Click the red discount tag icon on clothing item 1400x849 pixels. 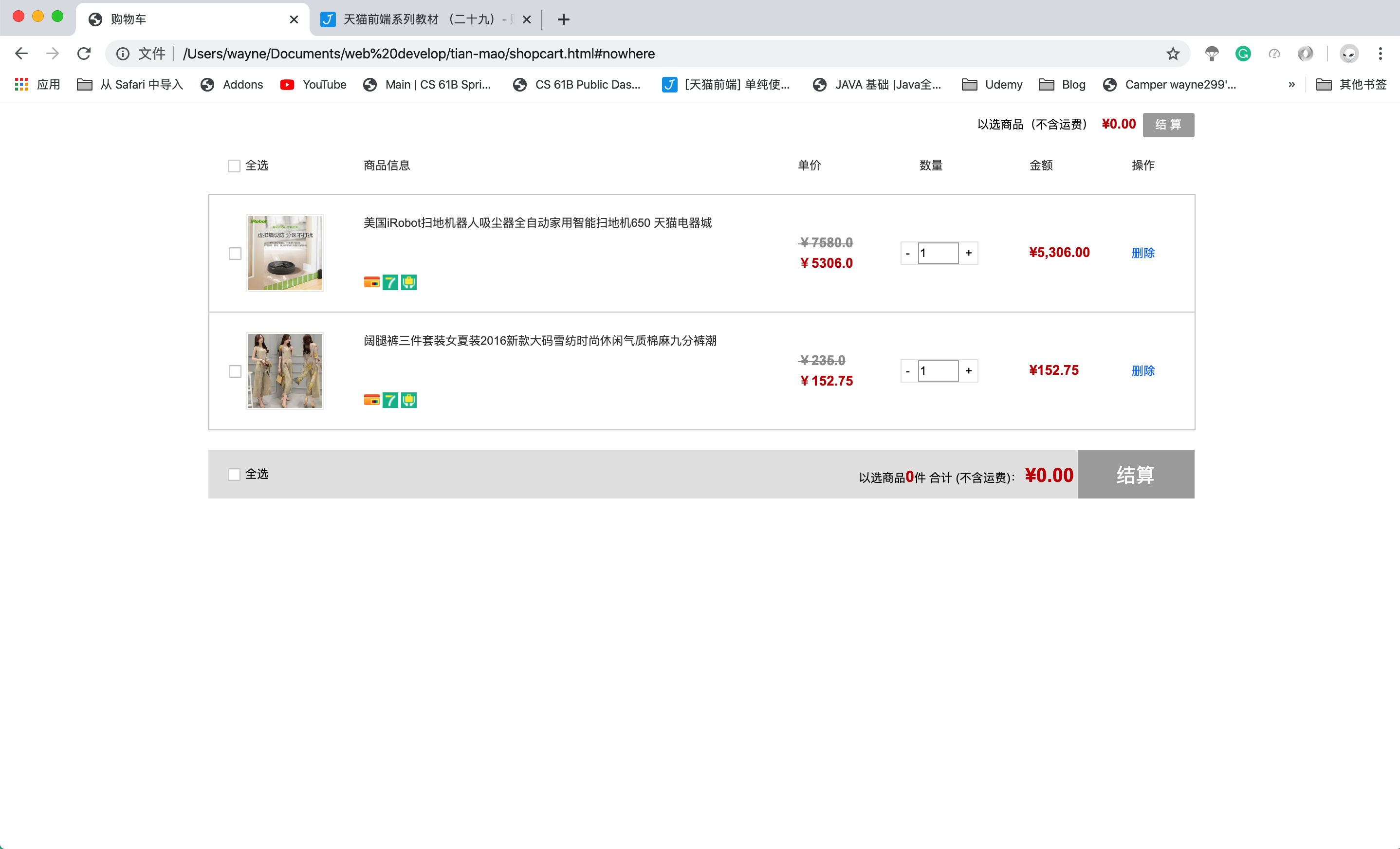coord(371,400)
